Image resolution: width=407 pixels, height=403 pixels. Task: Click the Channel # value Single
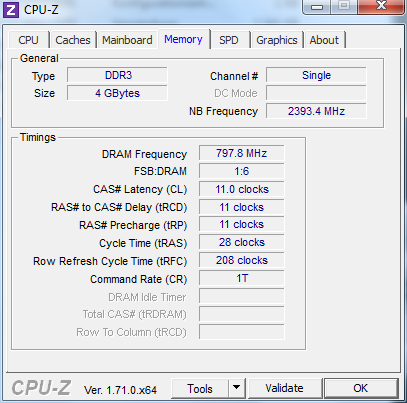click(x=316, y=75)
